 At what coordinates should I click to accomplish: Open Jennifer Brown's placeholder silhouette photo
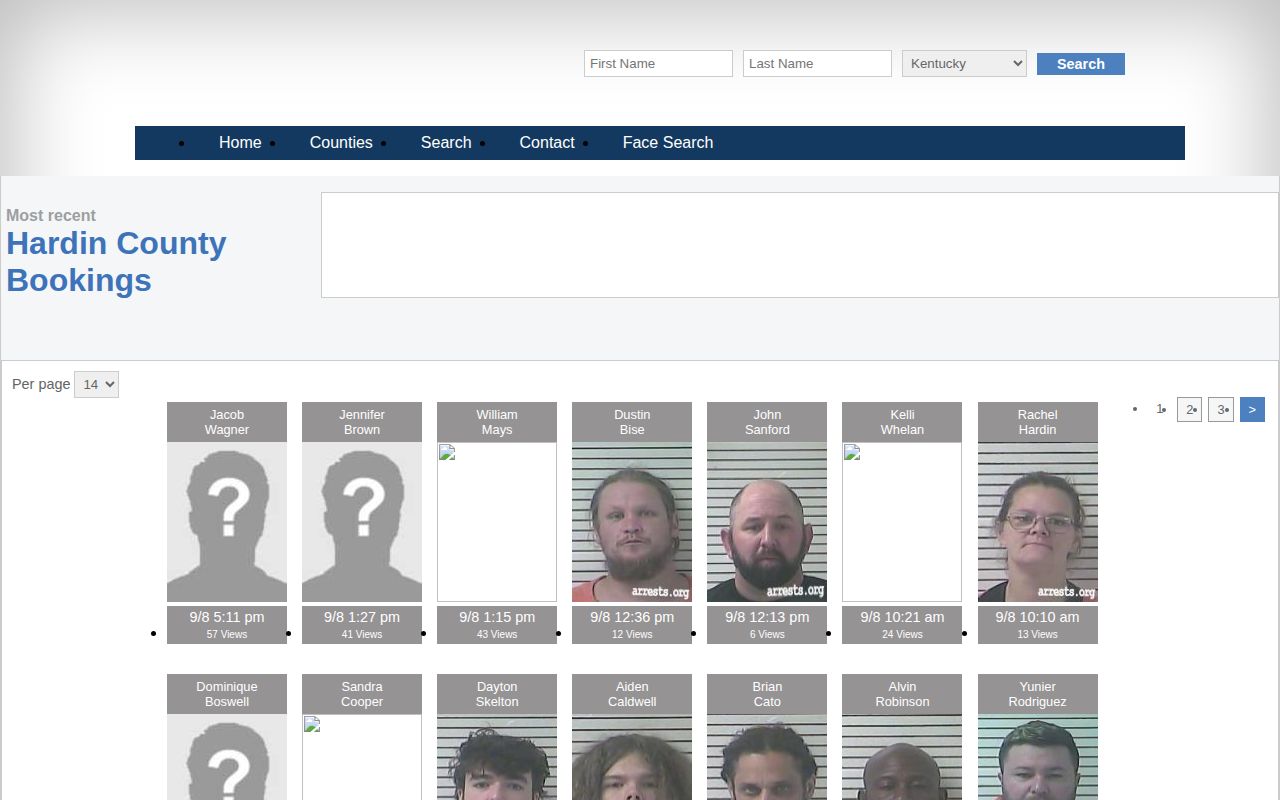pos(362,522)
